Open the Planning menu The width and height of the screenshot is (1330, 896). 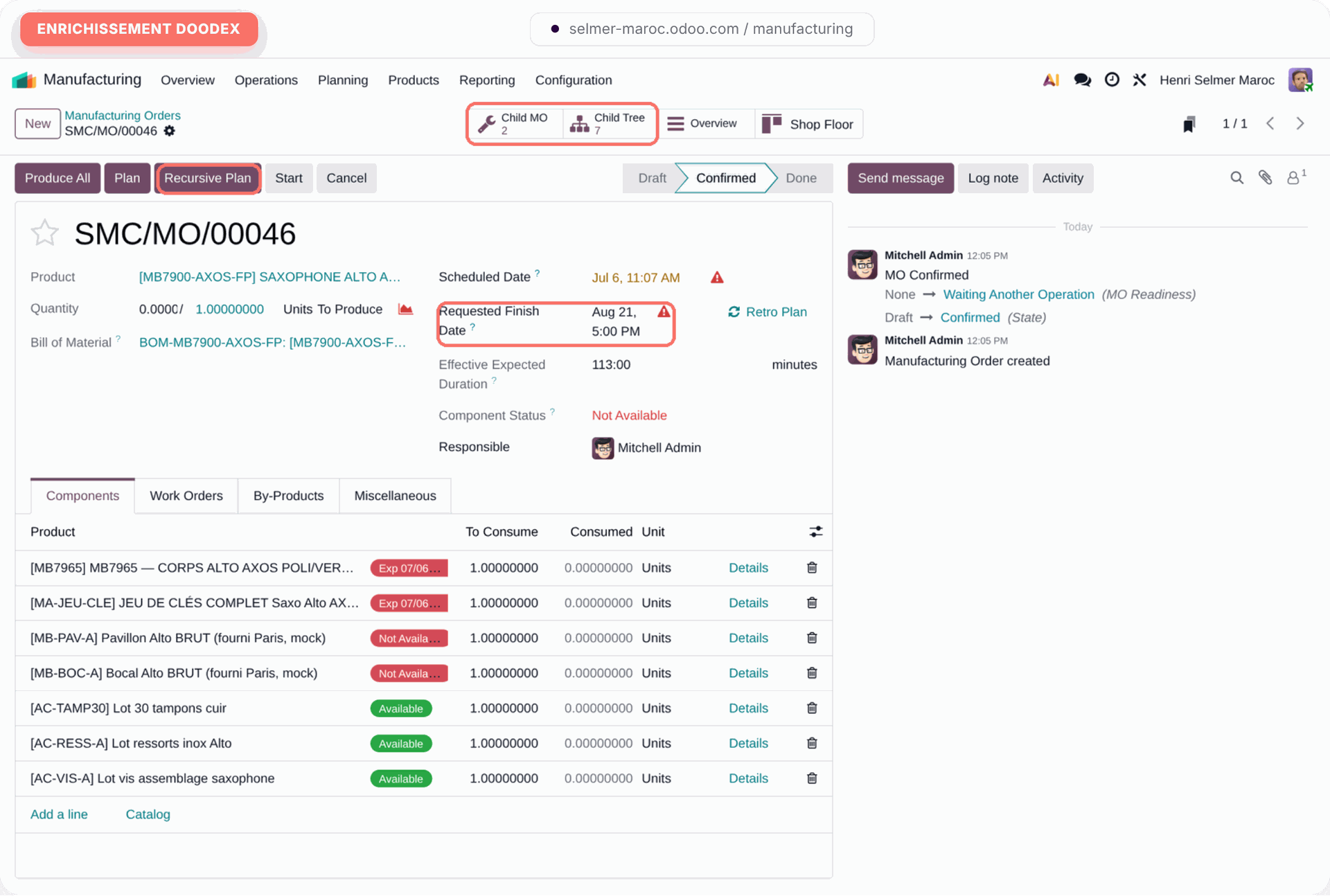(343, 80)
